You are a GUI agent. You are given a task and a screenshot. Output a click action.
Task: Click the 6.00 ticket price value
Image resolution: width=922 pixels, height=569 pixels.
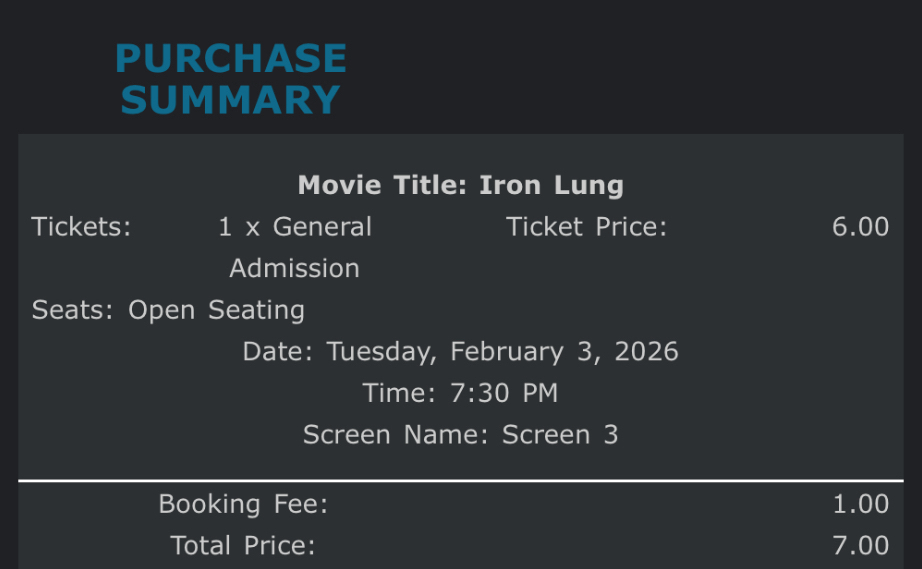coord(860,227)
